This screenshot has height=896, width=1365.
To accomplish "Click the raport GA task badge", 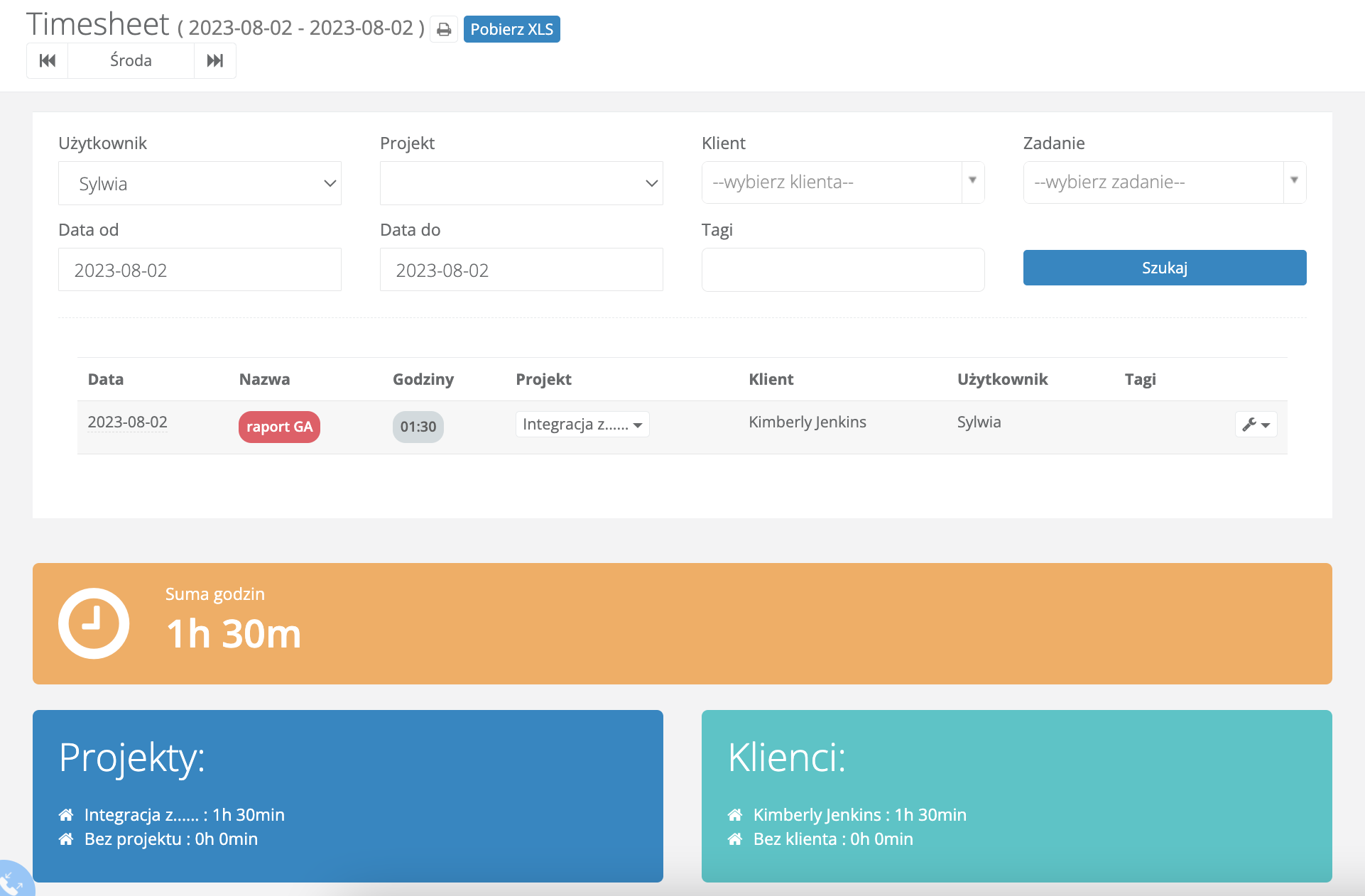I will (279, 427).
